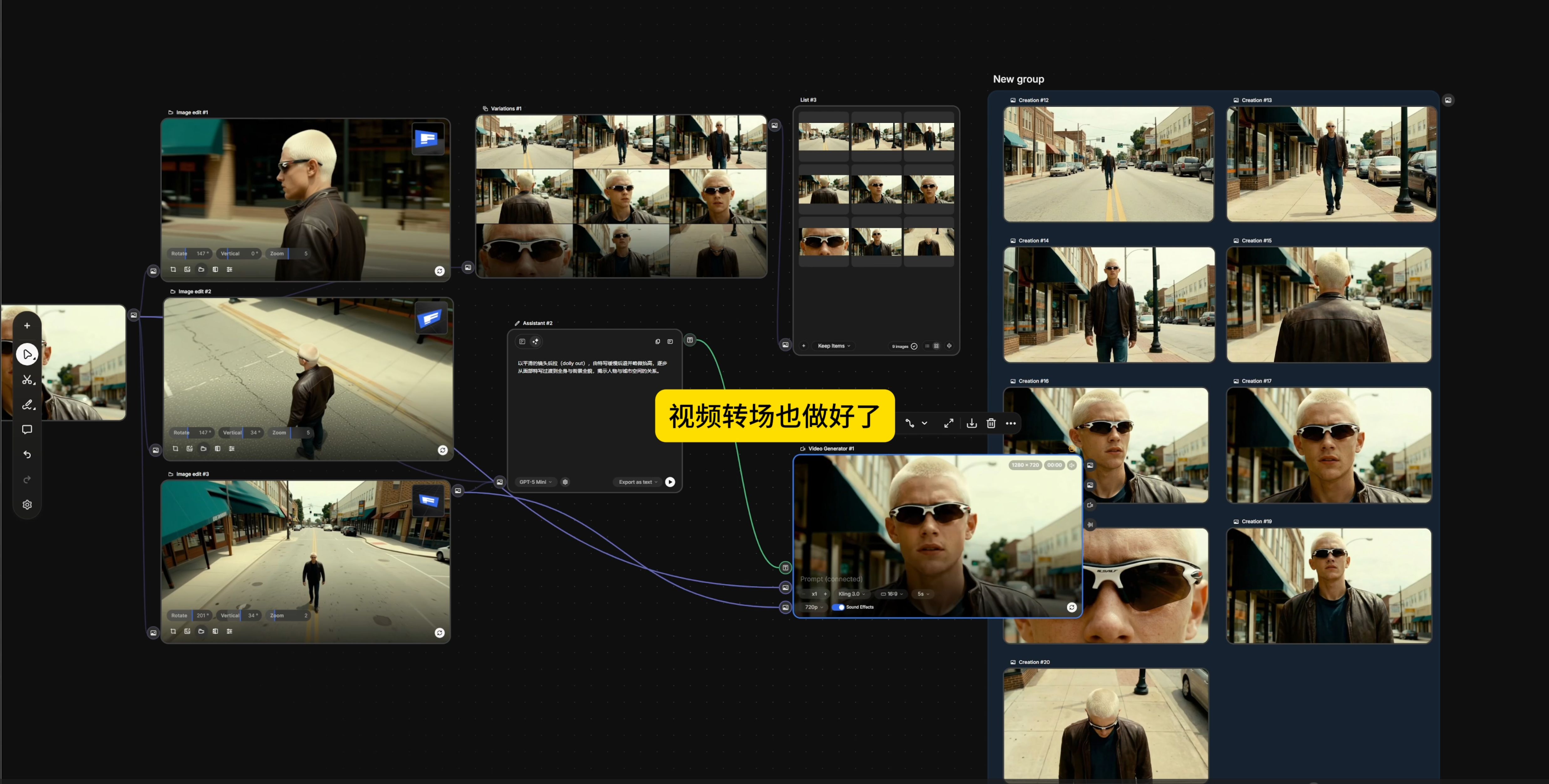
Task: Select the pointer/cursor tool in sidebar
Action: pos(27,354)
